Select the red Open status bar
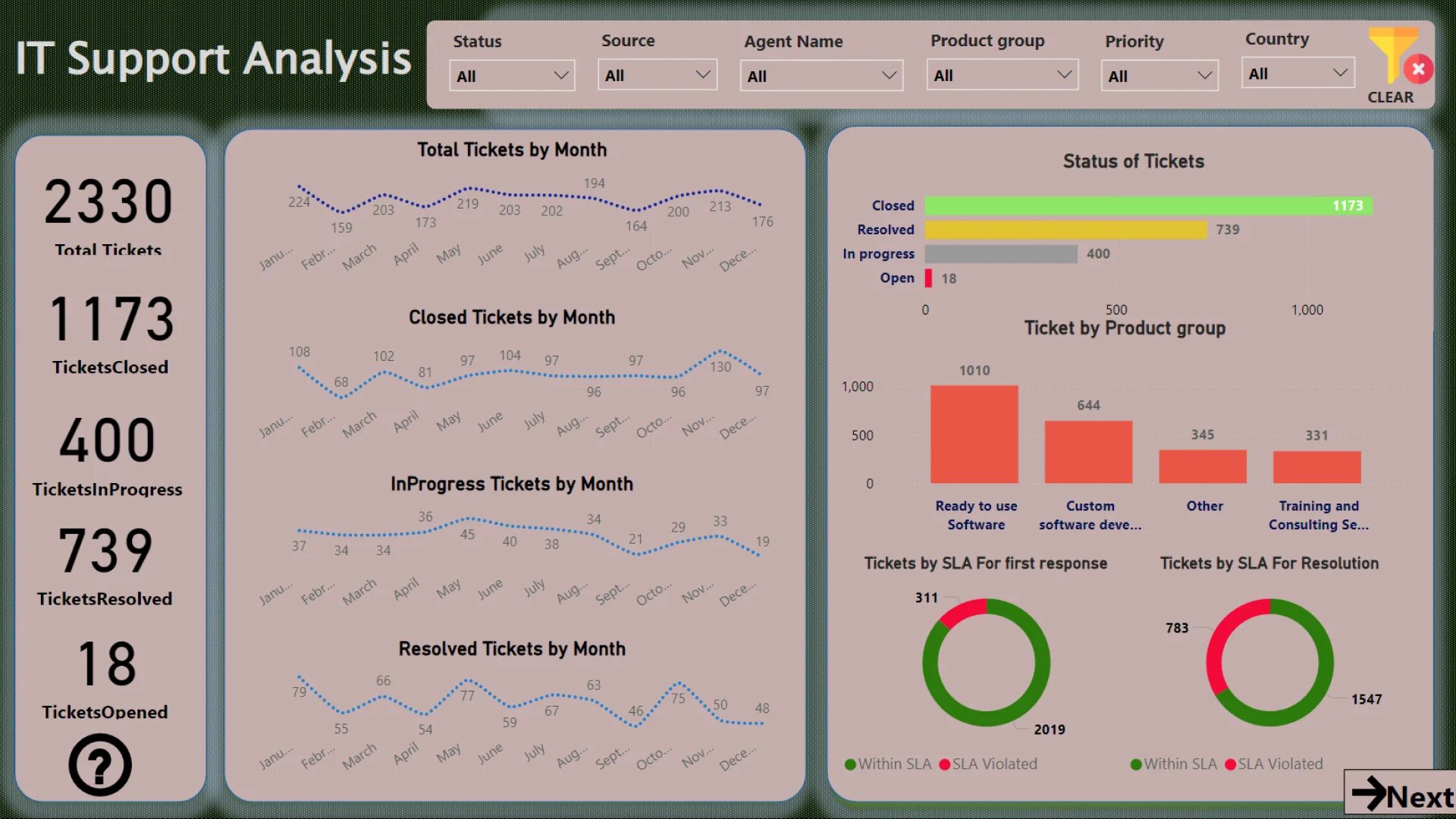This screenshot has width=1456, height=819. point(928,278)
